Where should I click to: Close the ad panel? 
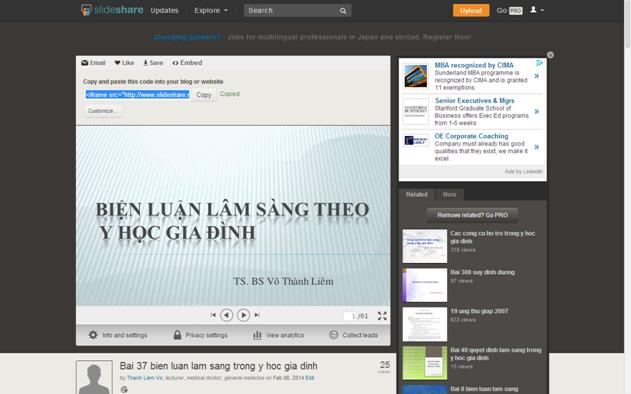pos(550,55)
